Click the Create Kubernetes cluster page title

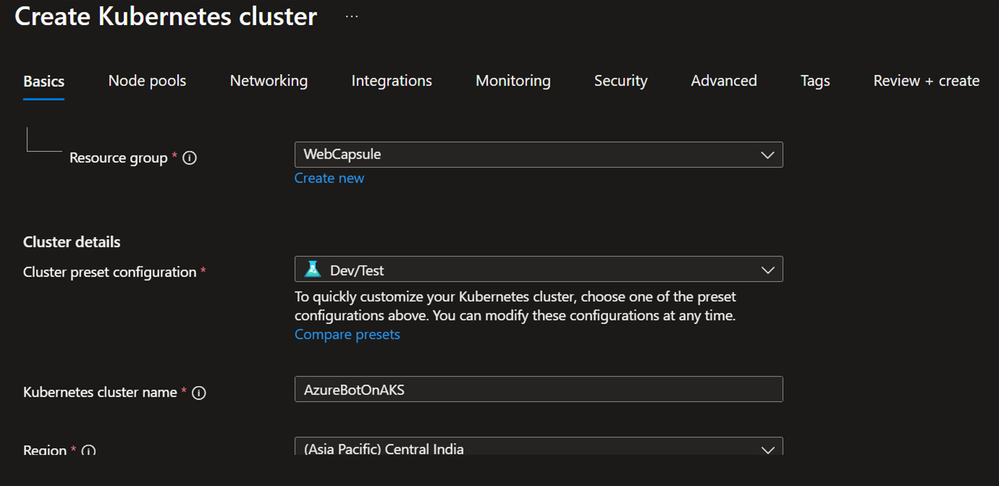tap(166, 17)
